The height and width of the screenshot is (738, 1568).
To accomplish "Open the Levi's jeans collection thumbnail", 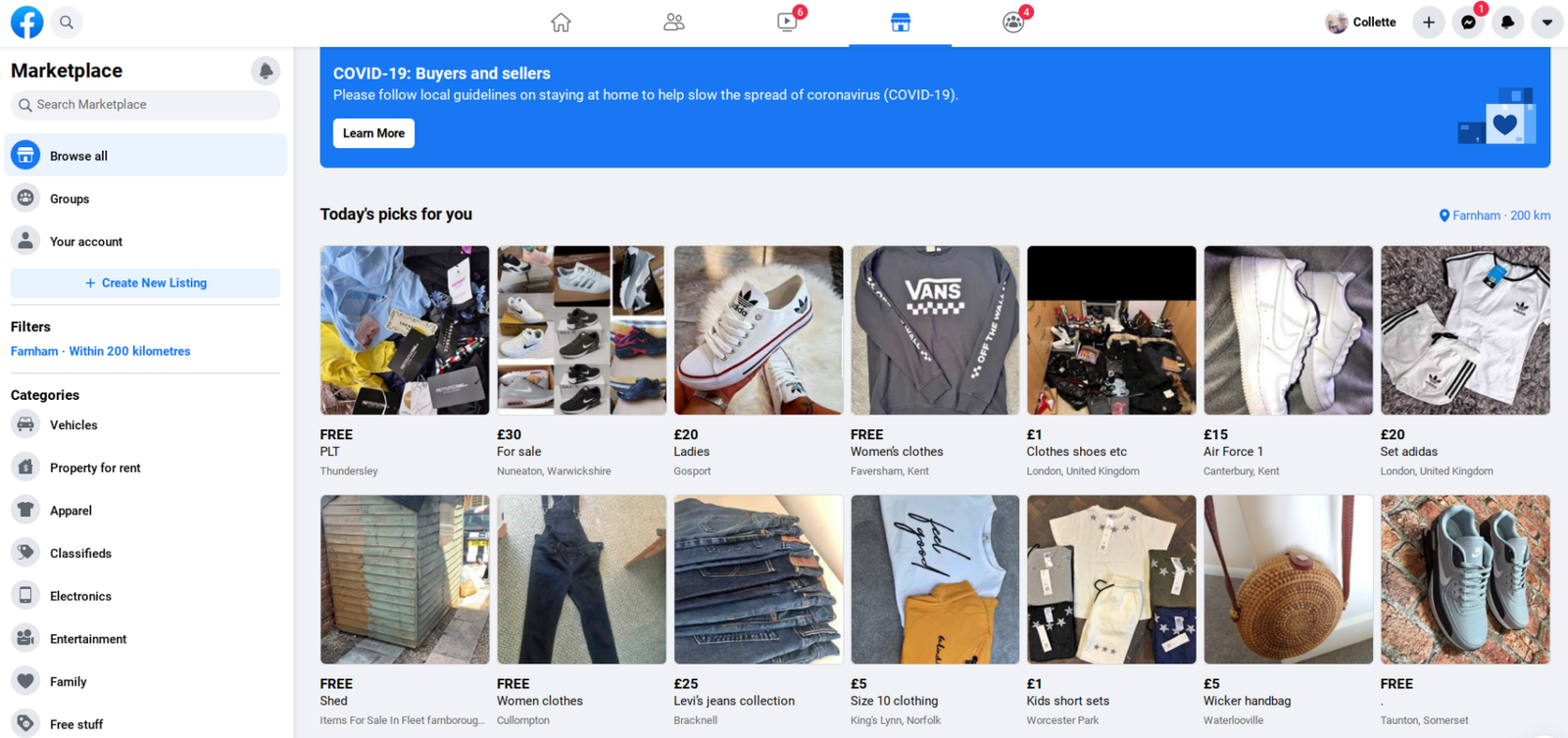I will [x=759, y=579].
